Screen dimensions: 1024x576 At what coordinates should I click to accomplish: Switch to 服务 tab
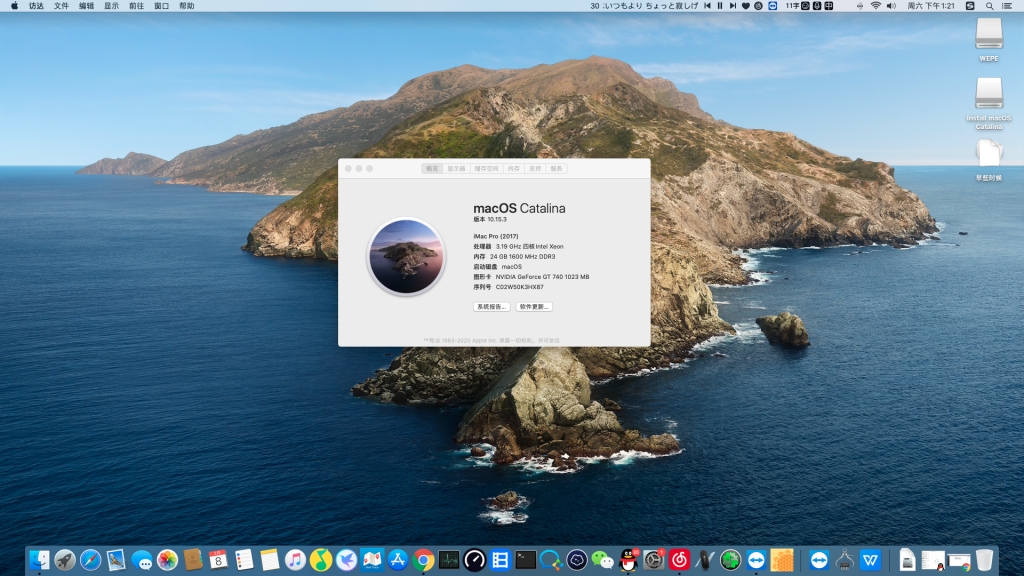[x=556, y=168]
